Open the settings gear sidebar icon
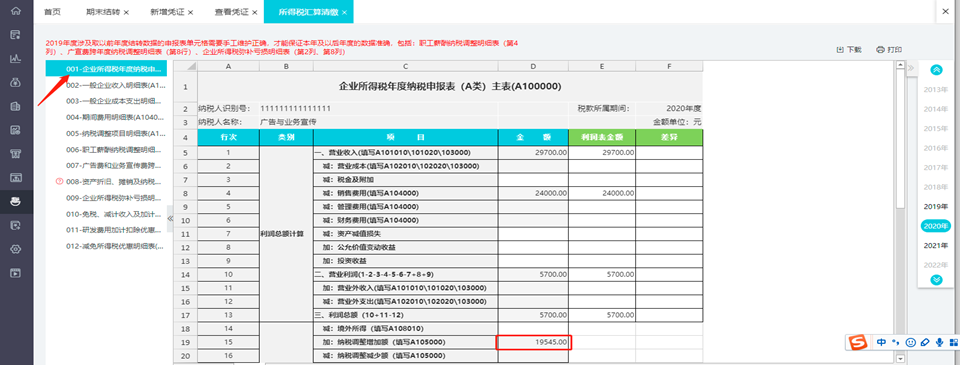Viewport: 960px width, 365px height. pos(16,249)
